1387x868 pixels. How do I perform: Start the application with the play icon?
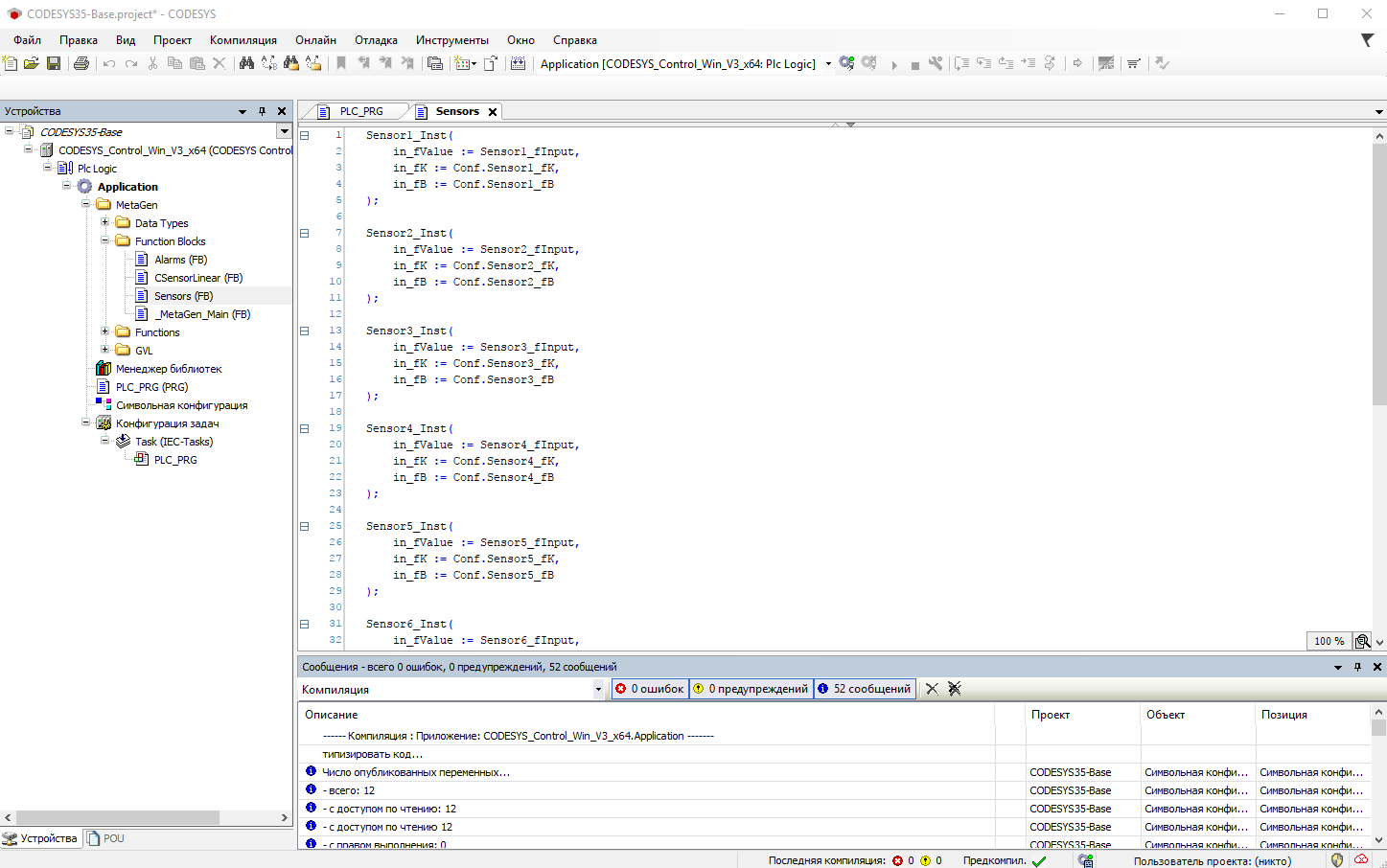894,64
